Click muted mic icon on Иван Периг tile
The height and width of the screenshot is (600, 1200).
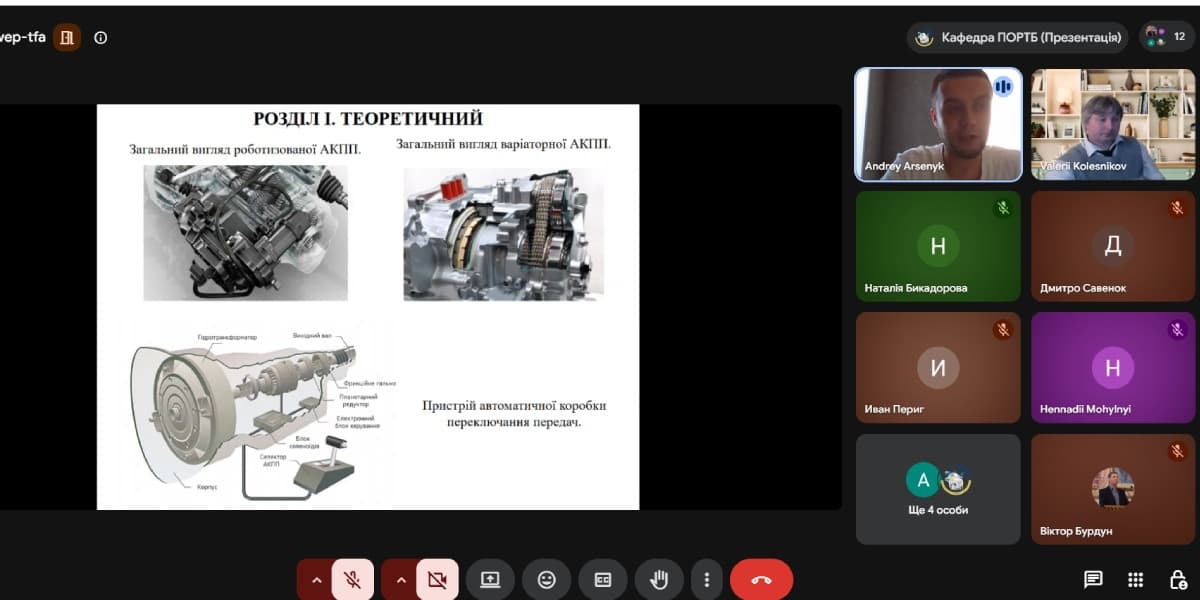click(x=1003, y=330)
